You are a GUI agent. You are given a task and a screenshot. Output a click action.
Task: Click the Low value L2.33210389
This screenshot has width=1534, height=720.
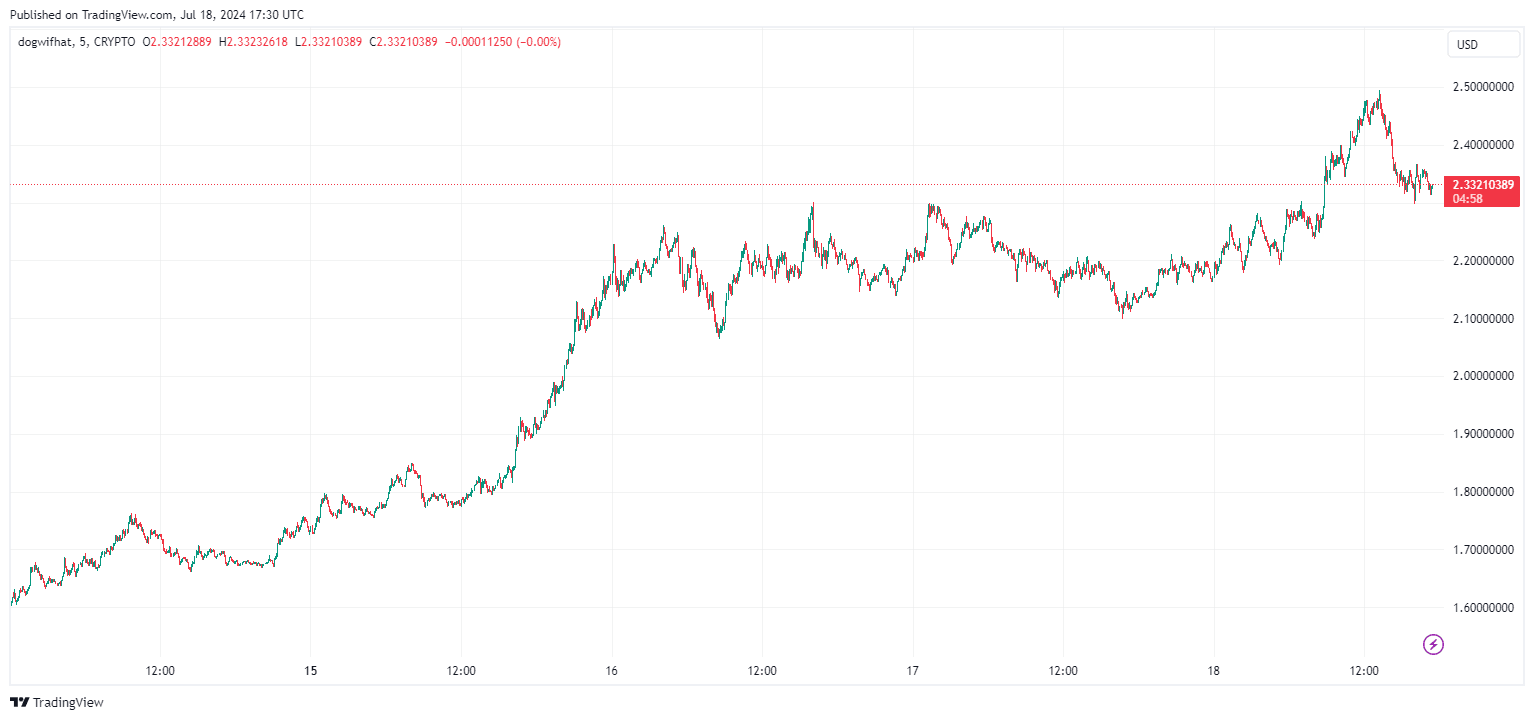(328, 42)
